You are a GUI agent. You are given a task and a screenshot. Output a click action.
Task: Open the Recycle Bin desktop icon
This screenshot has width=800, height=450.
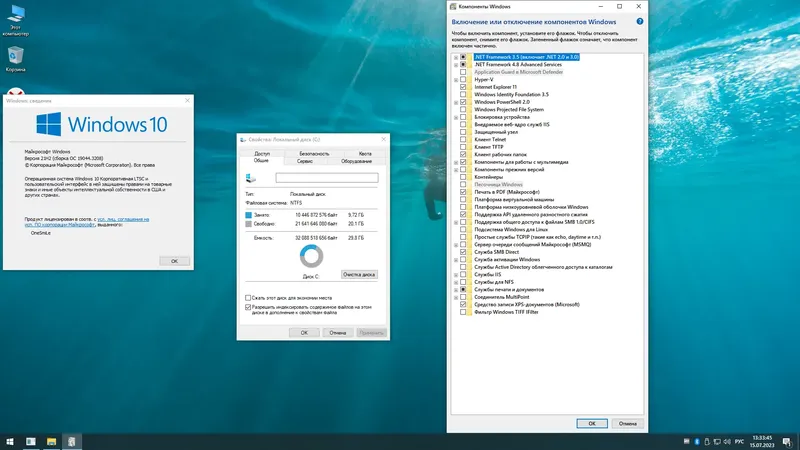point(15,59)
